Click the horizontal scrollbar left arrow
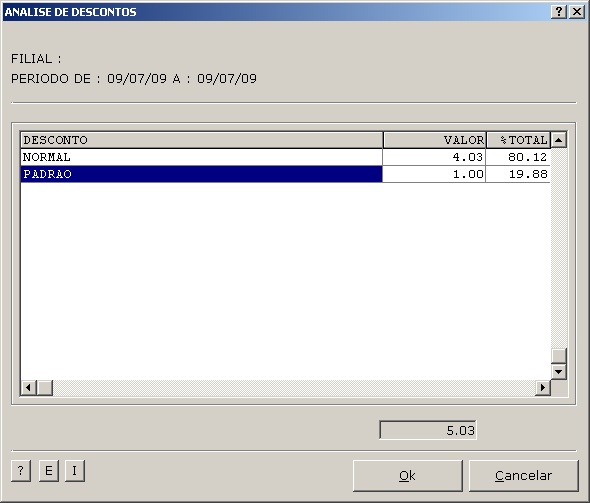 pos(29,388)
